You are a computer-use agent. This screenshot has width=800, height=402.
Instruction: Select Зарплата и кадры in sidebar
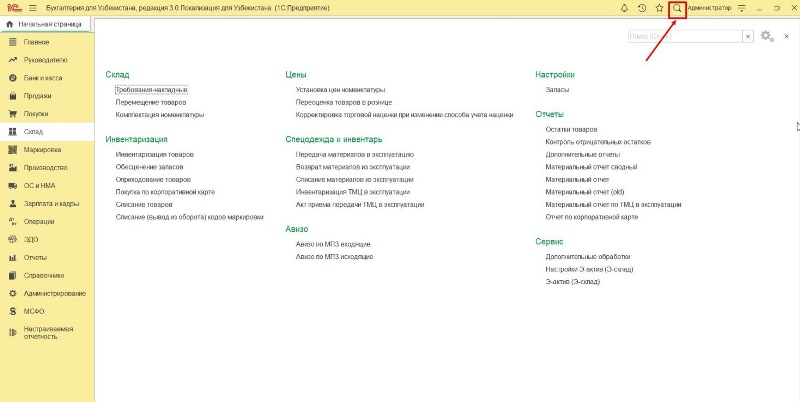52,203
